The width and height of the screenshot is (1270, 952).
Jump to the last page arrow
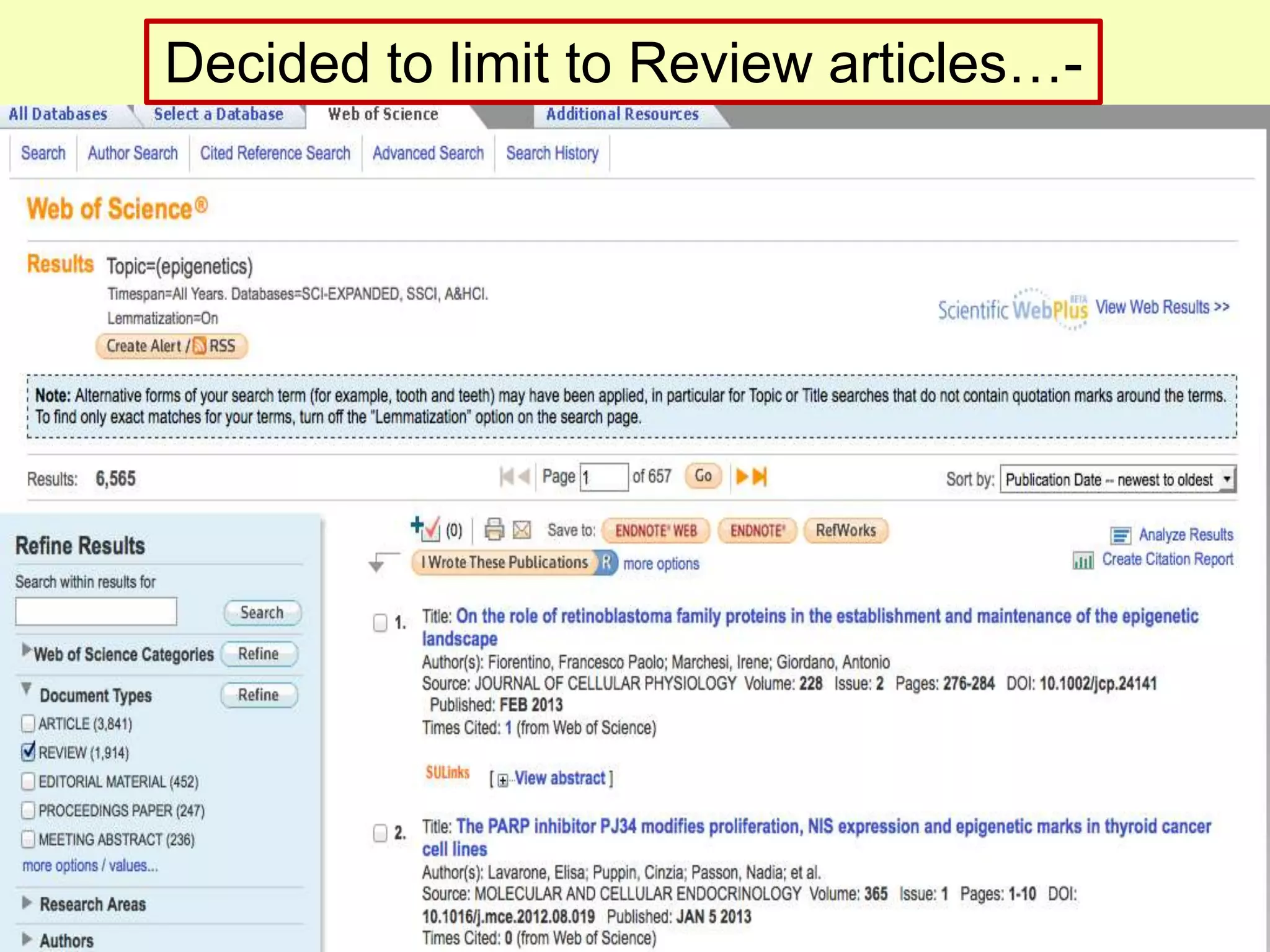point(760,477)
